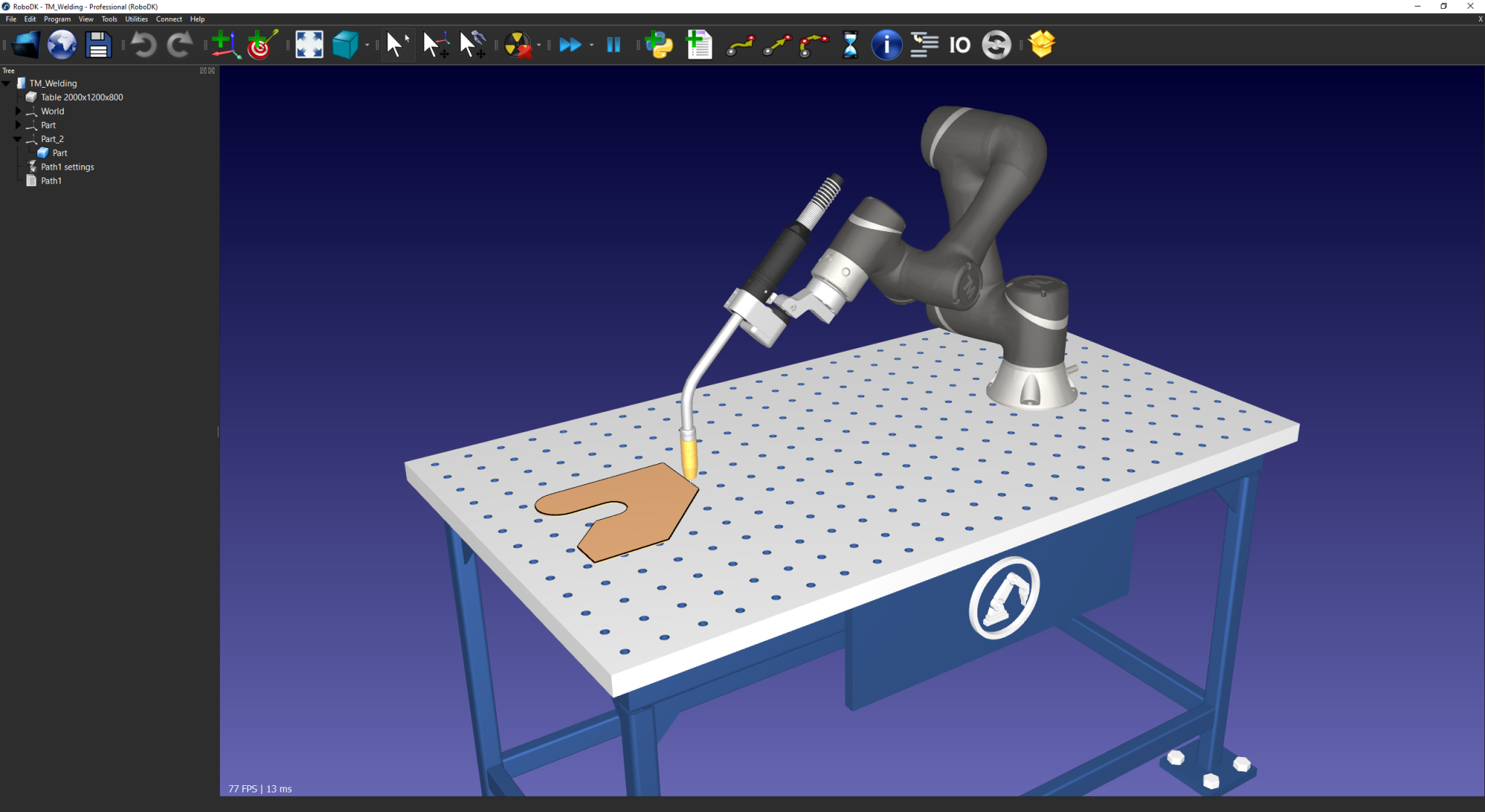1485x812 pixels.
Task: Click the IO instruction icon
Action: [959, 45]
